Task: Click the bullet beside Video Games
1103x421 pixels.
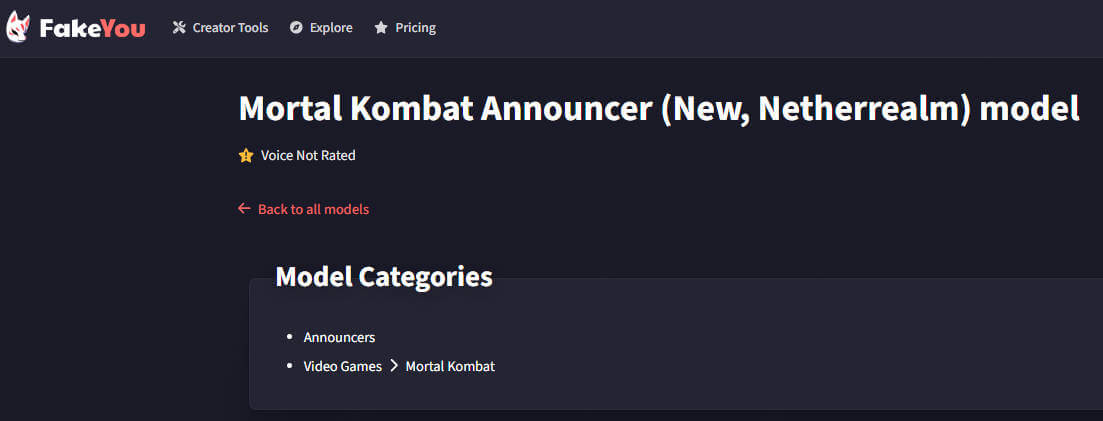Action: pos(290,366)
